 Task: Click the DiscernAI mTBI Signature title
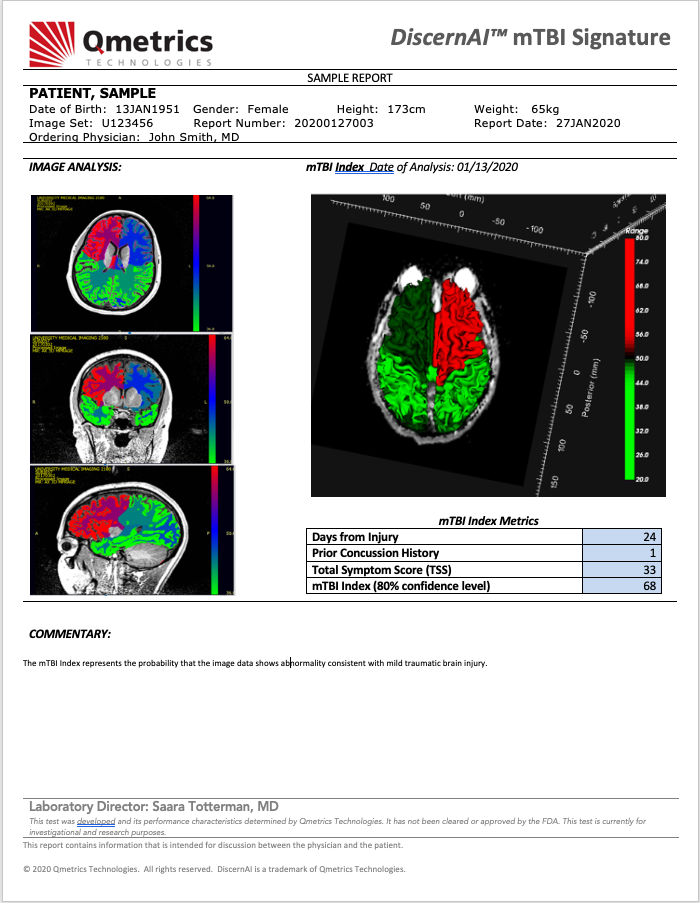(x=530, y=37)
